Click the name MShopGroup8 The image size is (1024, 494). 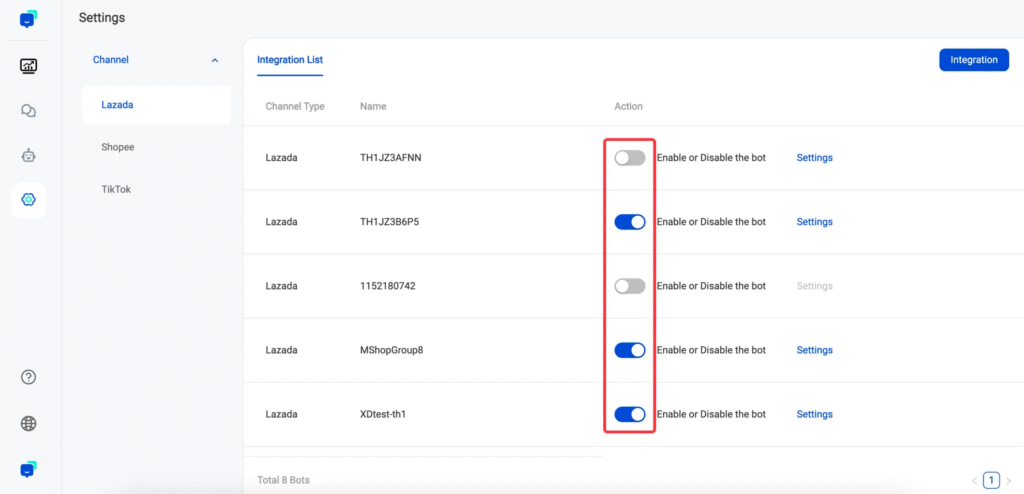point(391,350)
